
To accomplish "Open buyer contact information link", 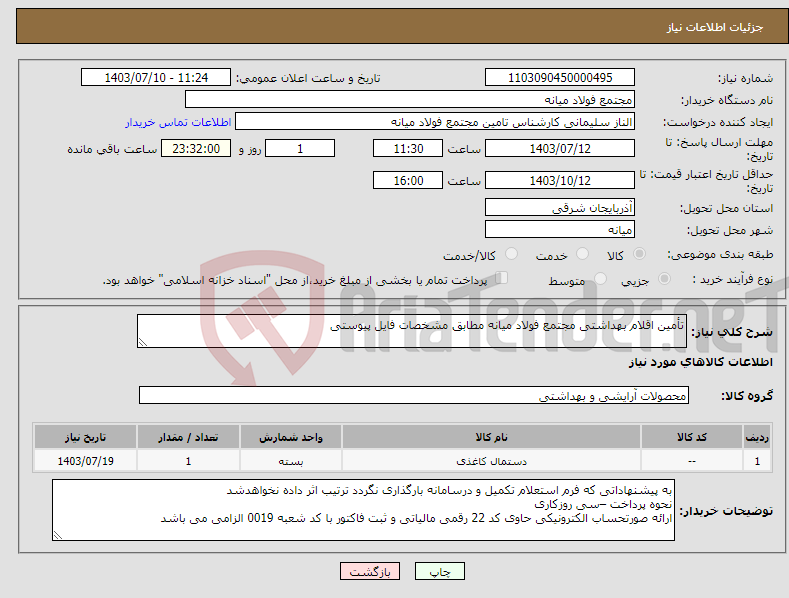I will tap(178, 122).
